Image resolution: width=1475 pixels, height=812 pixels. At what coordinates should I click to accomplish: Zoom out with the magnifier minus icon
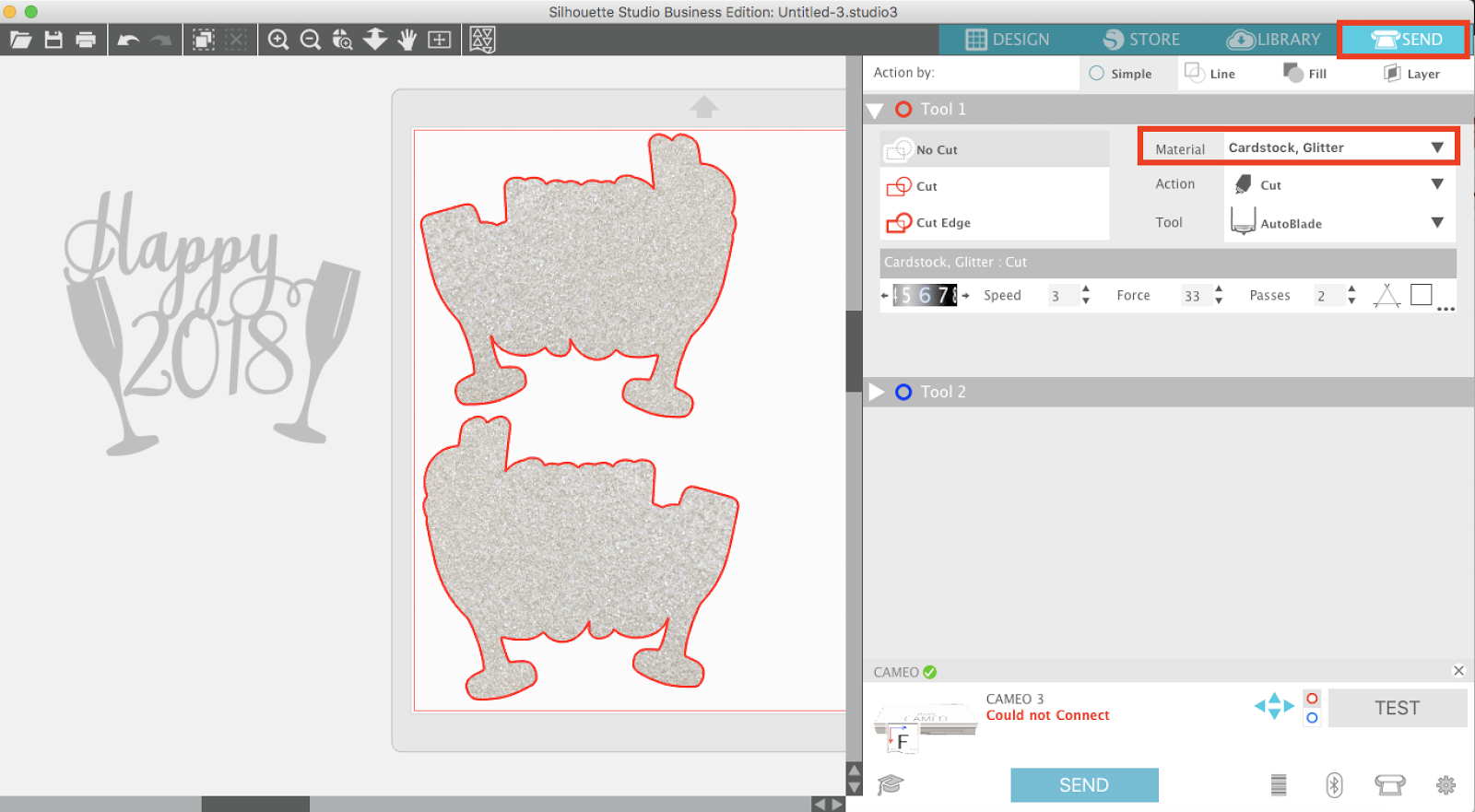coord(311,40)
